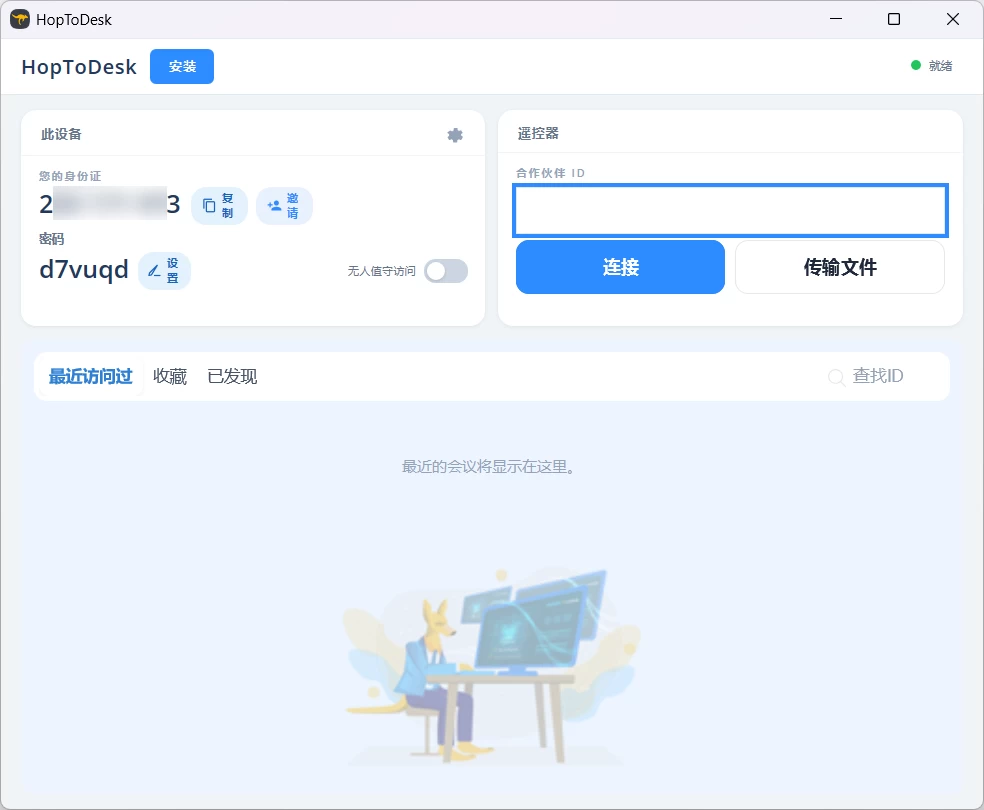
Task: Click the 就绪 status text
Action: click(940, 66)
